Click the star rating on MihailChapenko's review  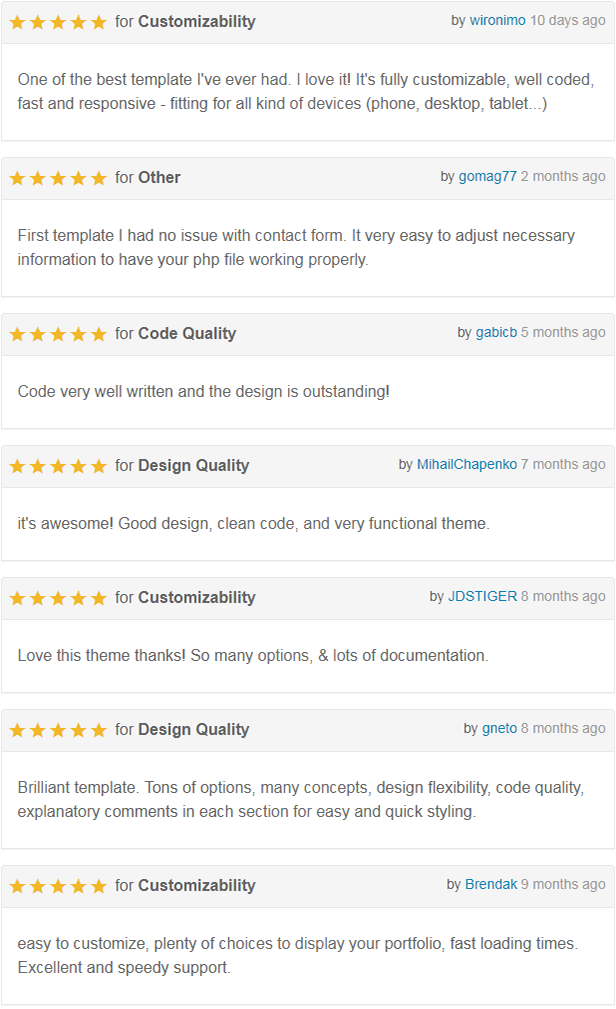tap(58, 466)
